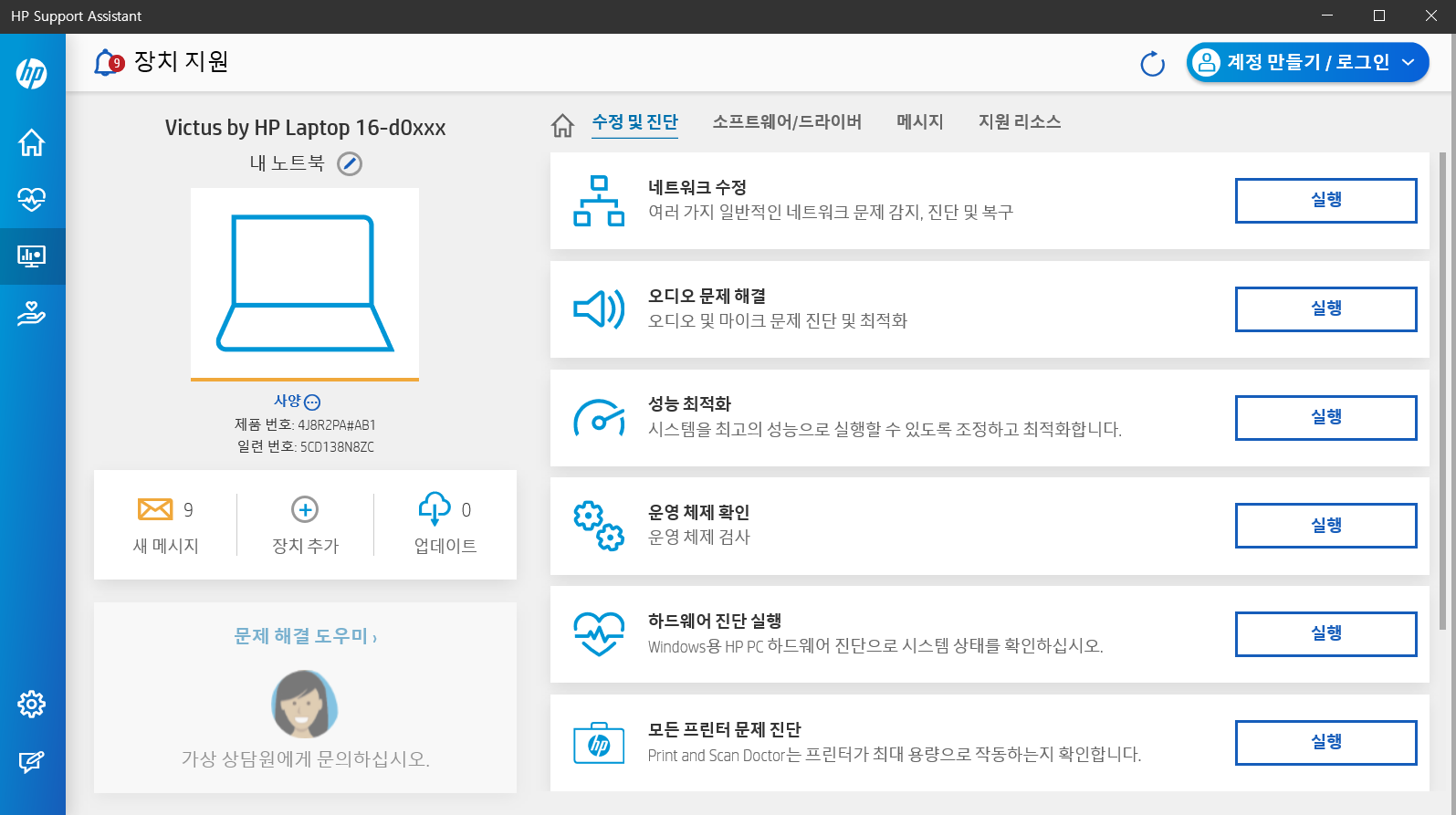
Task: Click the 새 메시지 label
Action: click(x=165, y=546)
